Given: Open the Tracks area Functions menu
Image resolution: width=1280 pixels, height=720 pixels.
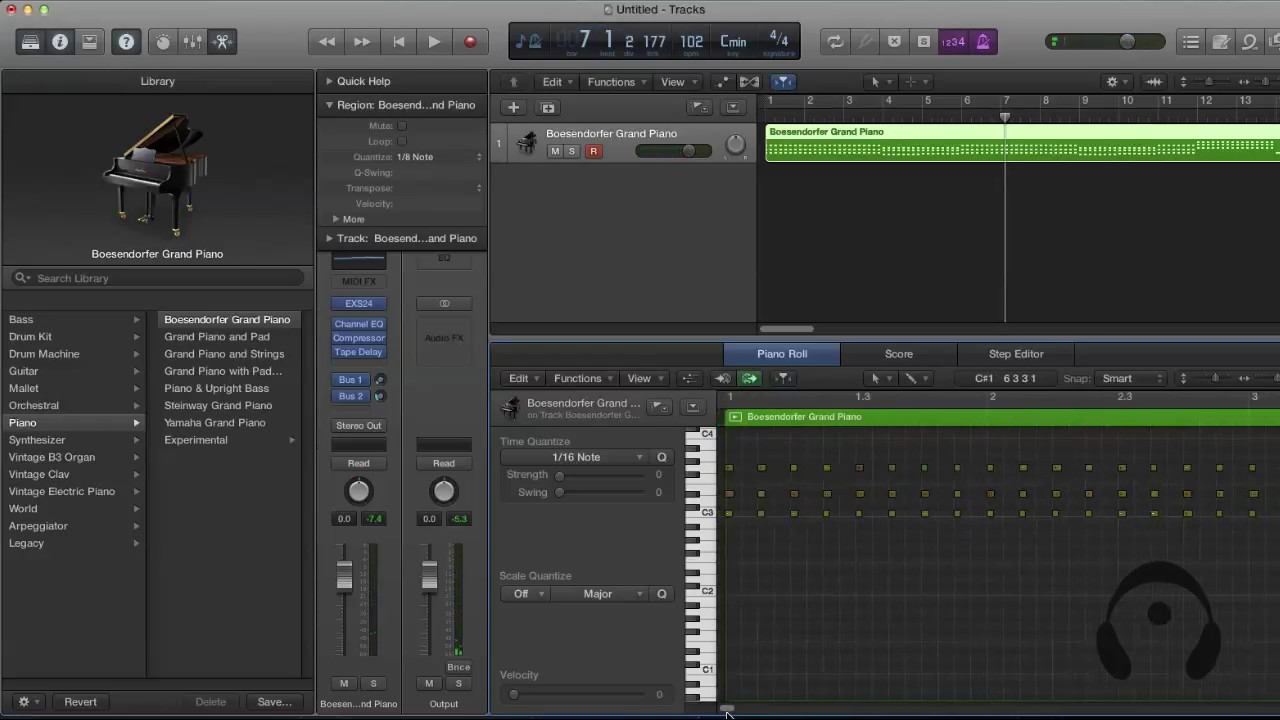Looking at the screenshot, I should pos(616,82).
